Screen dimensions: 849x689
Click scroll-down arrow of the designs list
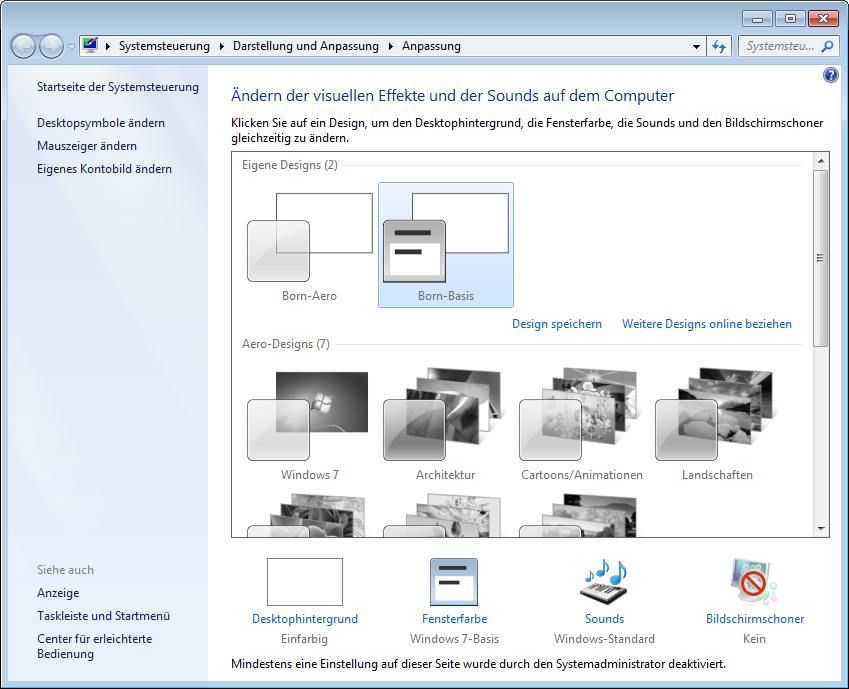click(x=821, y=529)
